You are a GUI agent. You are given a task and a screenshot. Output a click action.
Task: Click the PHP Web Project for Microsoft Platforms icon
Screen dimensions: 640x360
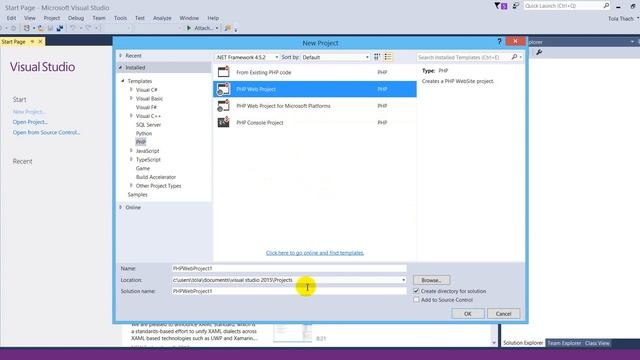(x=223, y=106)
